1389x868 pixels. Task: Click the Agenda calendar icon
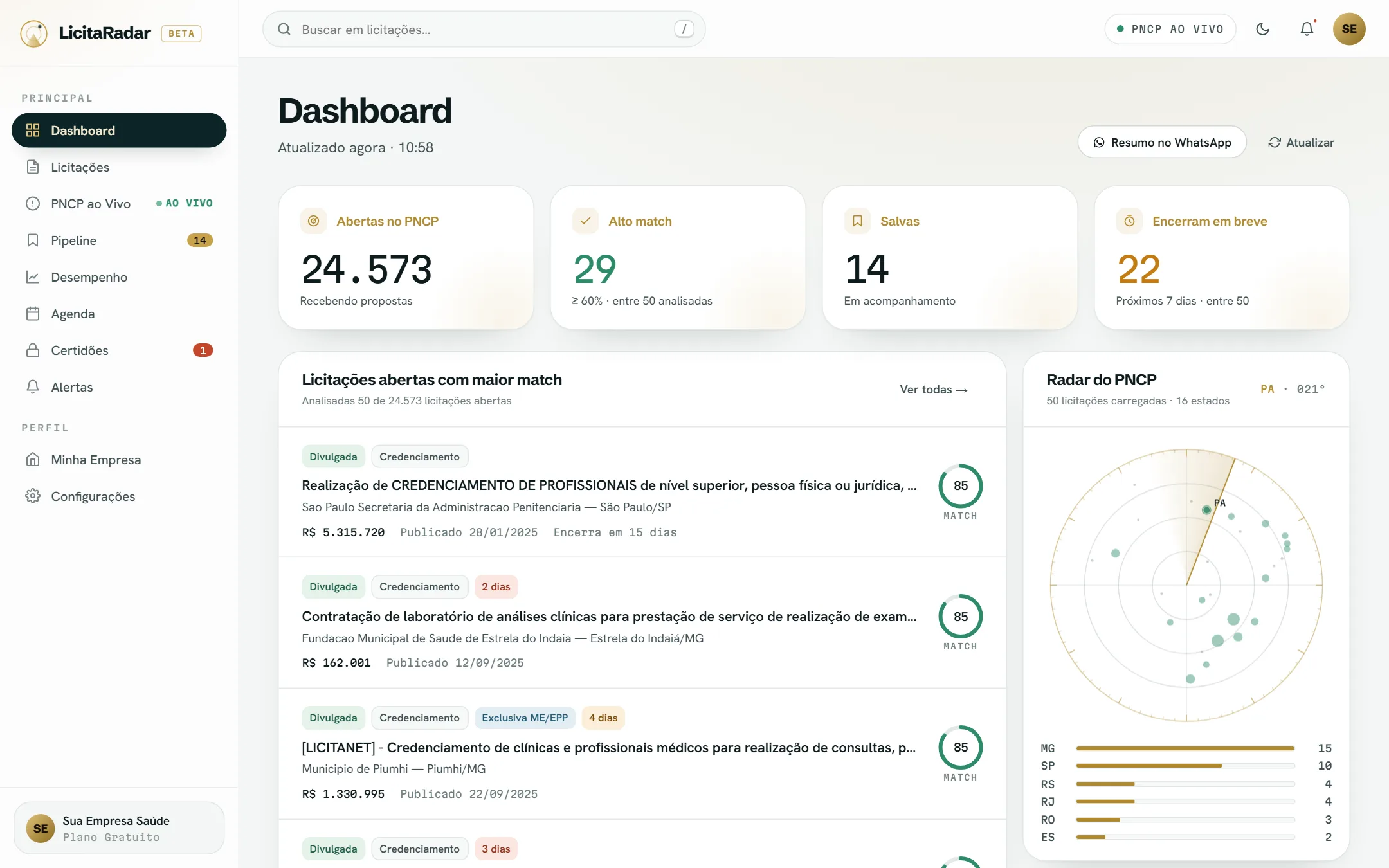(33, 314)
